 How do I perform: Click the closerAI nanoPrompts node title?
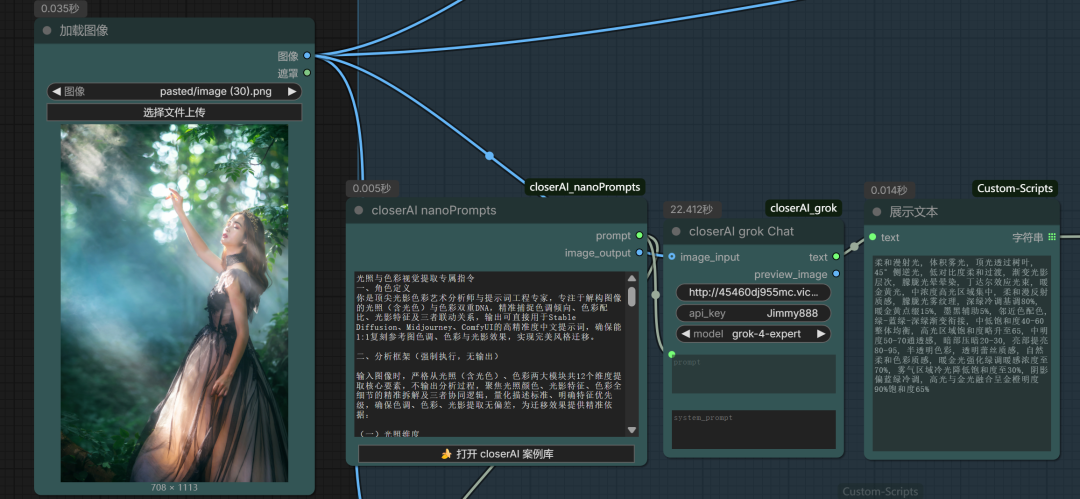pyautogui.click(x=434, y=211)
